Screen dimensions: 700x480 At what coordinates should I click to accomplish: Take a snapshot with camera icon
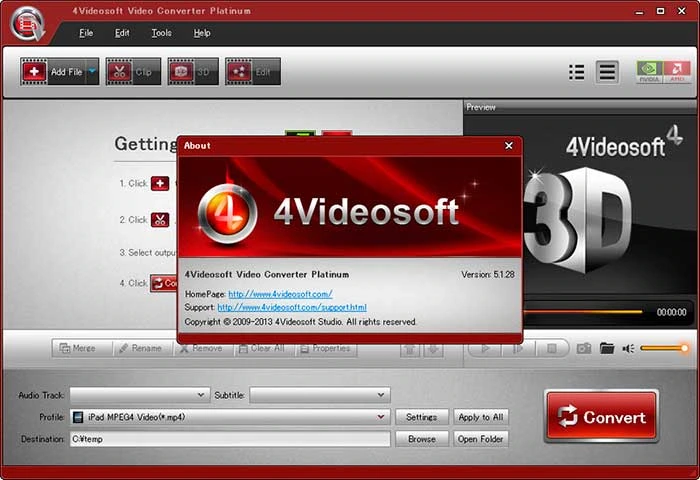pos(584,348)
